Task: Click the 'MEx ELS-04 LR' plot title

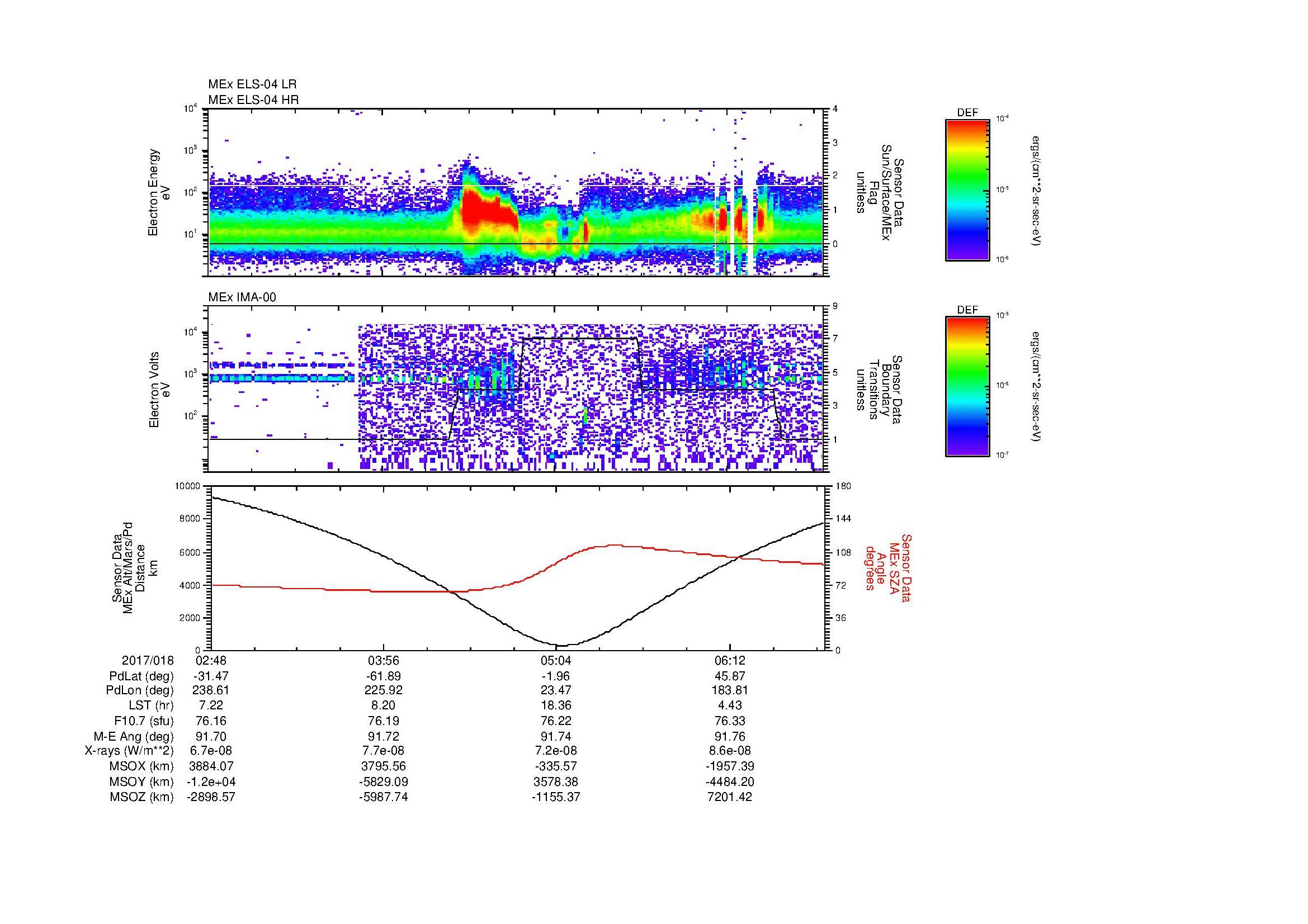Action: pyautogui.click(x=252, y=84)
